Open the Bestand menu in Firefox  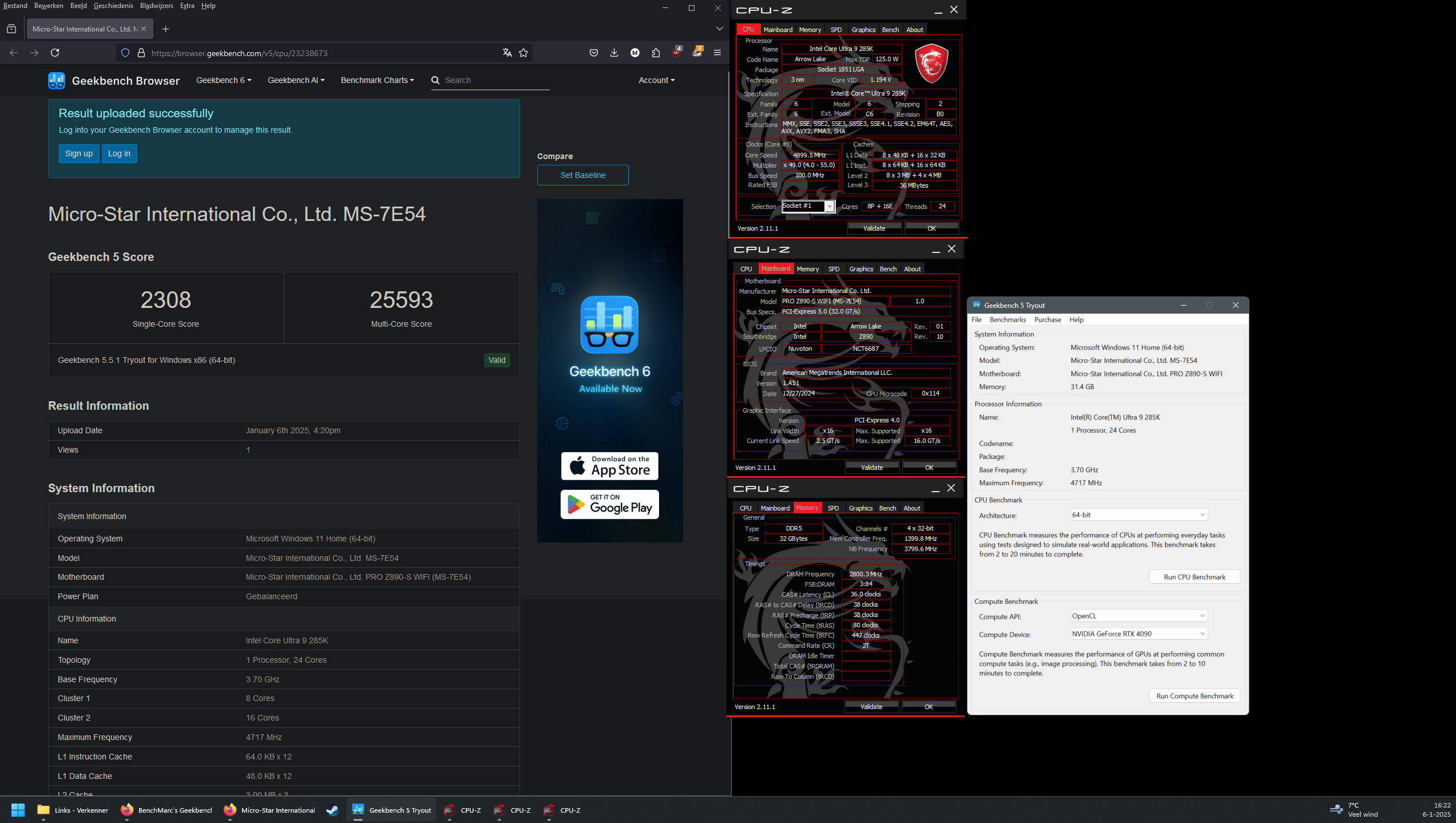coord(15,6)
